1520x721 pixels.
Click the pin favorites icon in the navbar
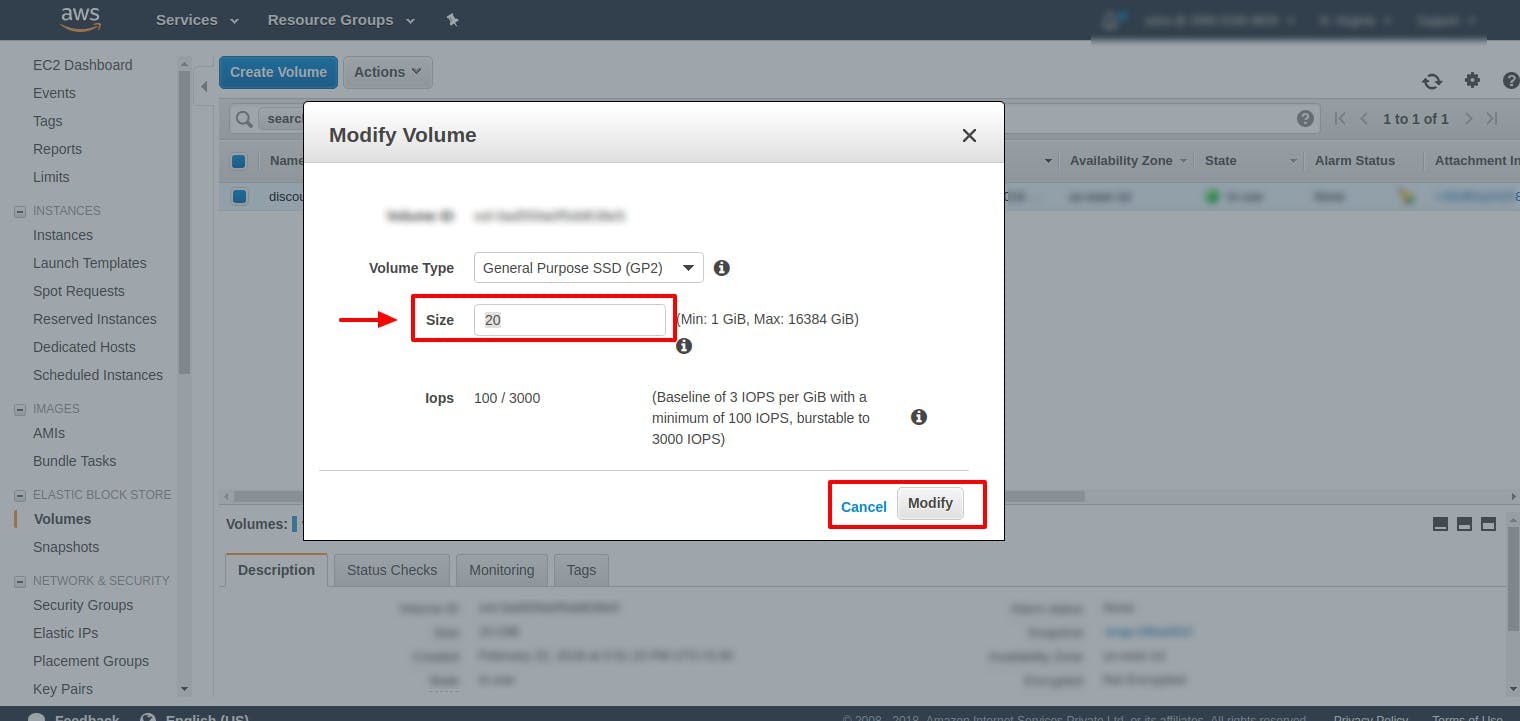coord(452,19)
